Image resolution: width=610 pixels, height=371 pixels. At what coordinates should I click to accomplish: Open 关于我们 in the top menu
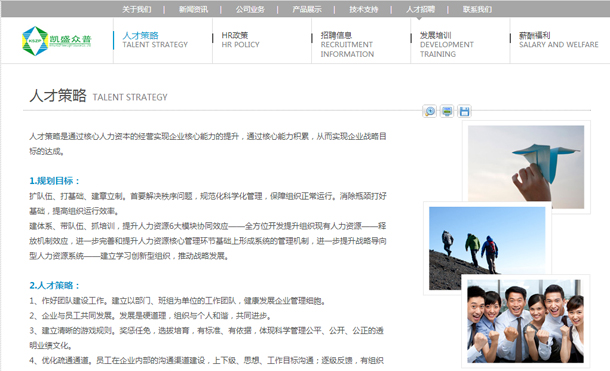click(x=137, y=9)
